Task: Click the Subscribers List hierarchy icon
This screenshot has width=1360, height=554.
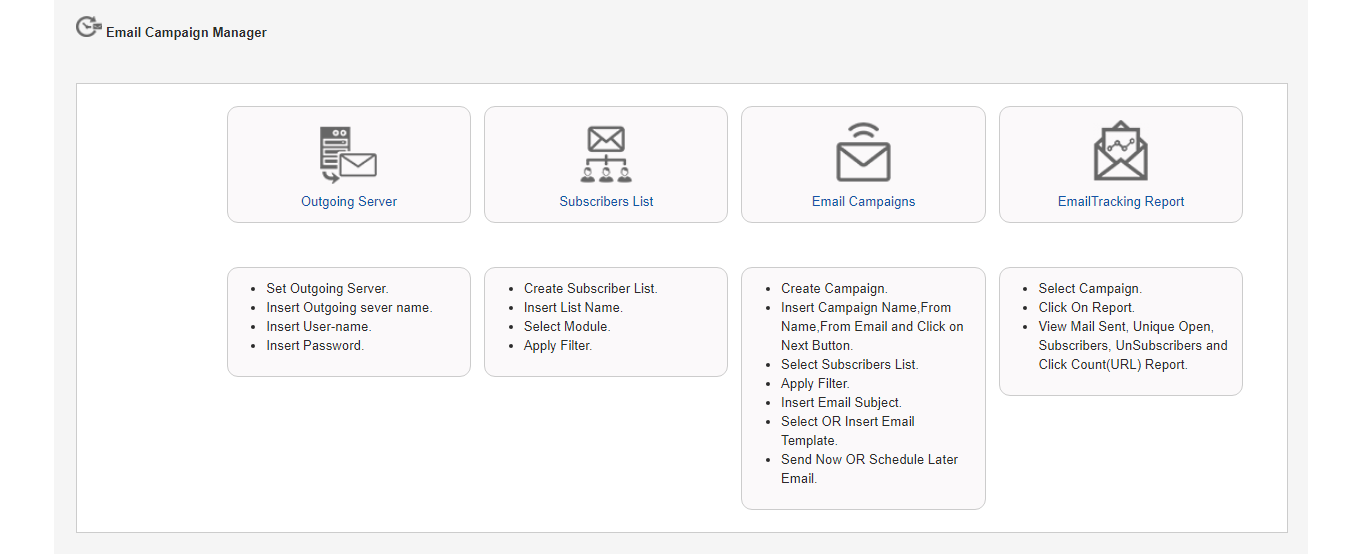Action: 606,155
